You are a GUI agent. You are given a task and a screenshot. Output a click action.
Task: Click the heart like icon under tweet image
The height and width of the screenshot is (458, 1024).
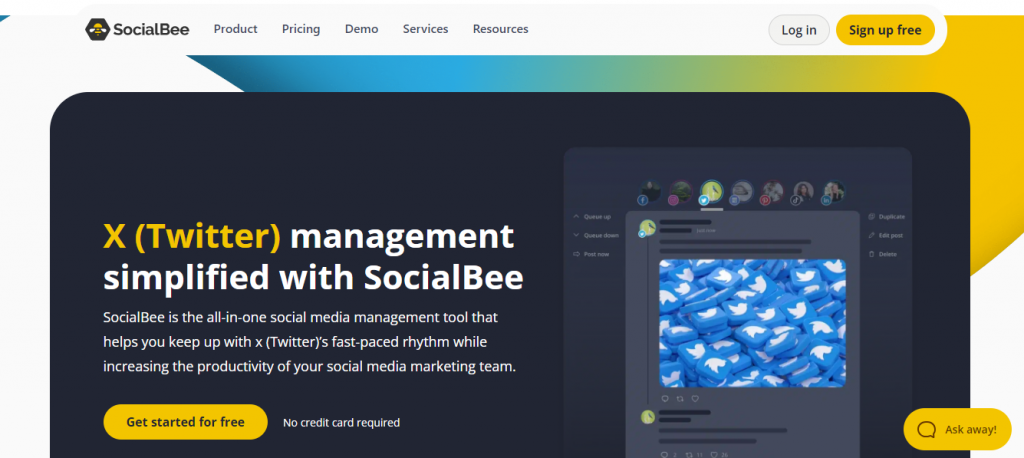696,399
